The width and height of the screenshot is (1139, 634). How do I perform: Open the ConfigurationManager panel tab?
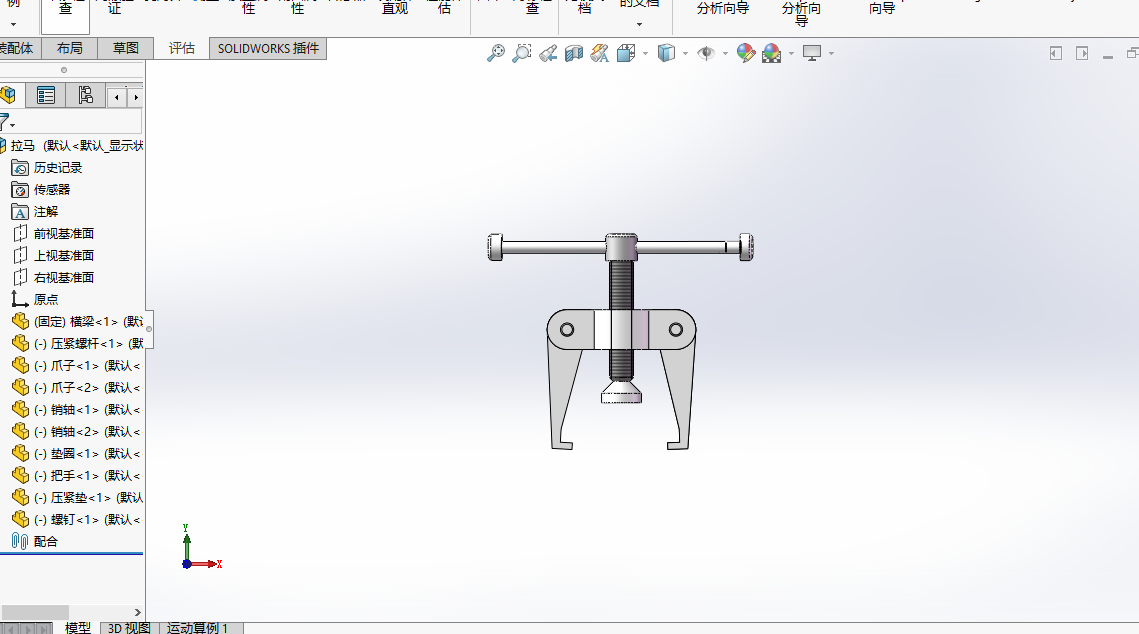85,96
